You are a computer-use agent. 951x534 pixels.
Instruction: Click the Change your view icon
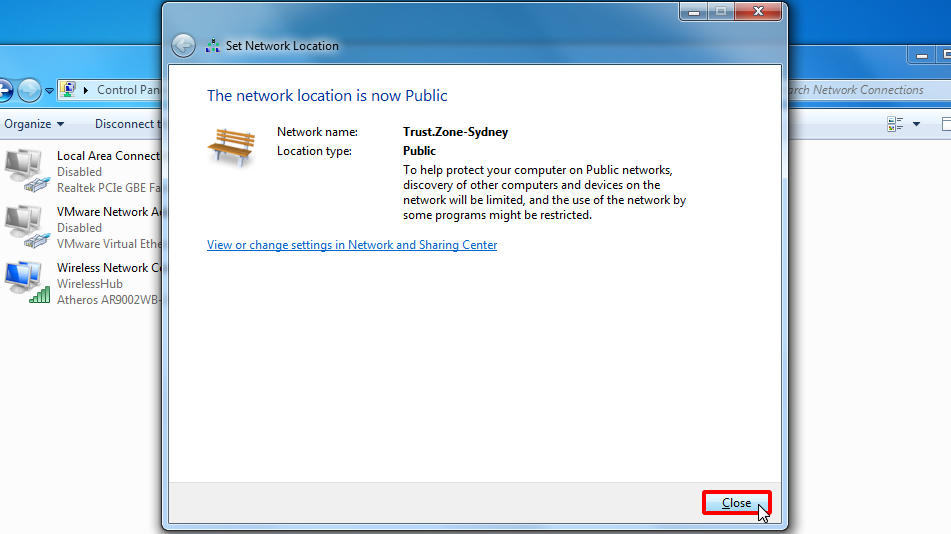pos(895,124)
